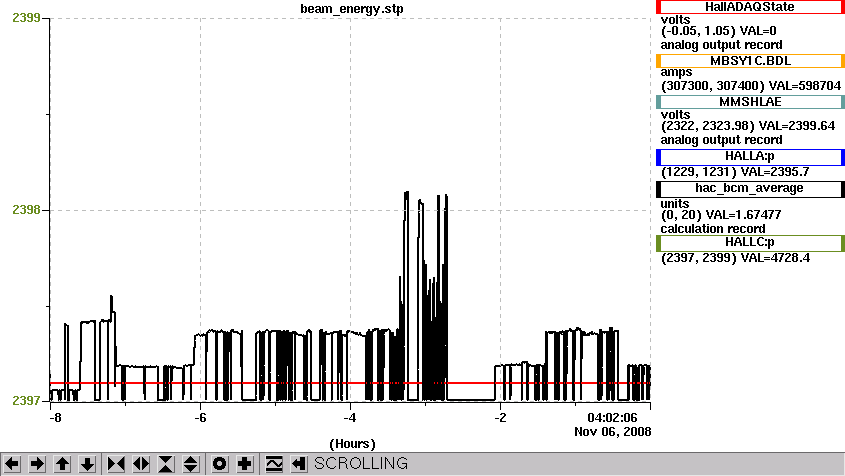Pan the graph left with left arrow

(x=12, y=464)
